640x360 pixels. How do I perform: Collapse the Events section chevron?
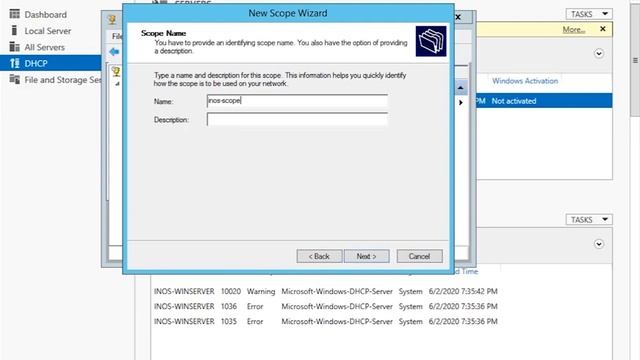point(599,244)
